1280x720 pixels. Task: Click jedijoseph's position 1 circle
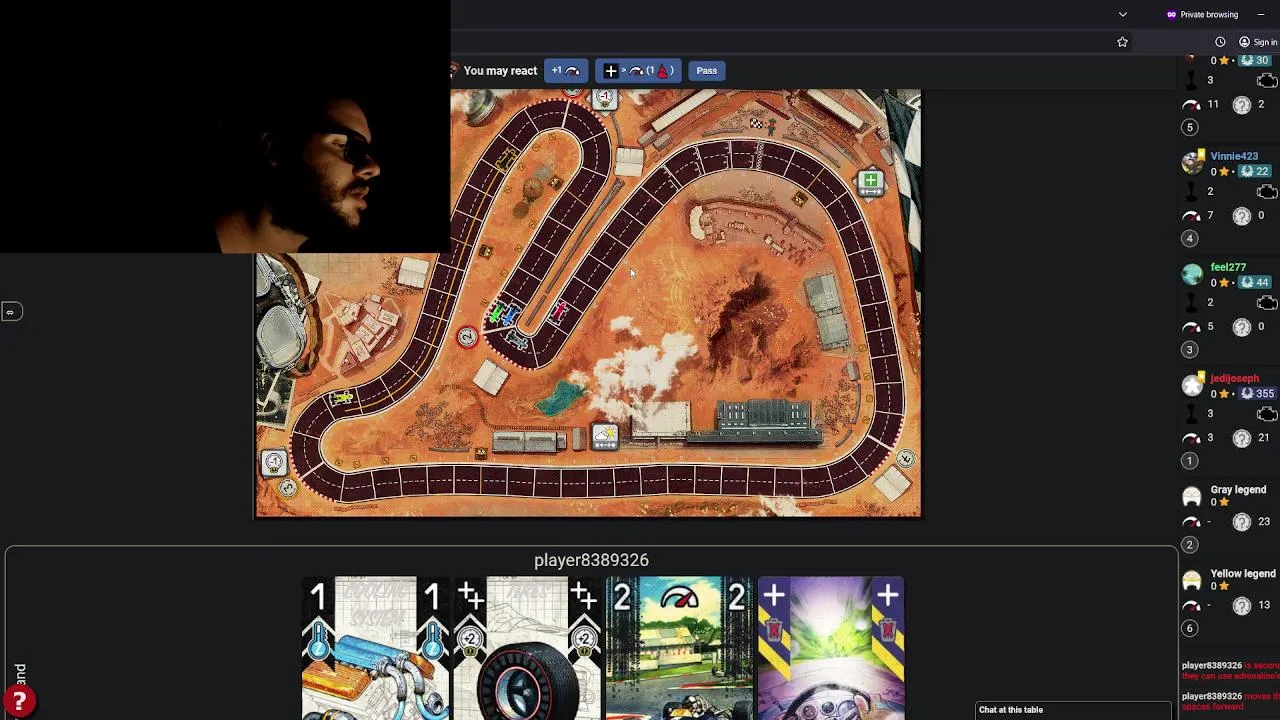pos(1189,461)
